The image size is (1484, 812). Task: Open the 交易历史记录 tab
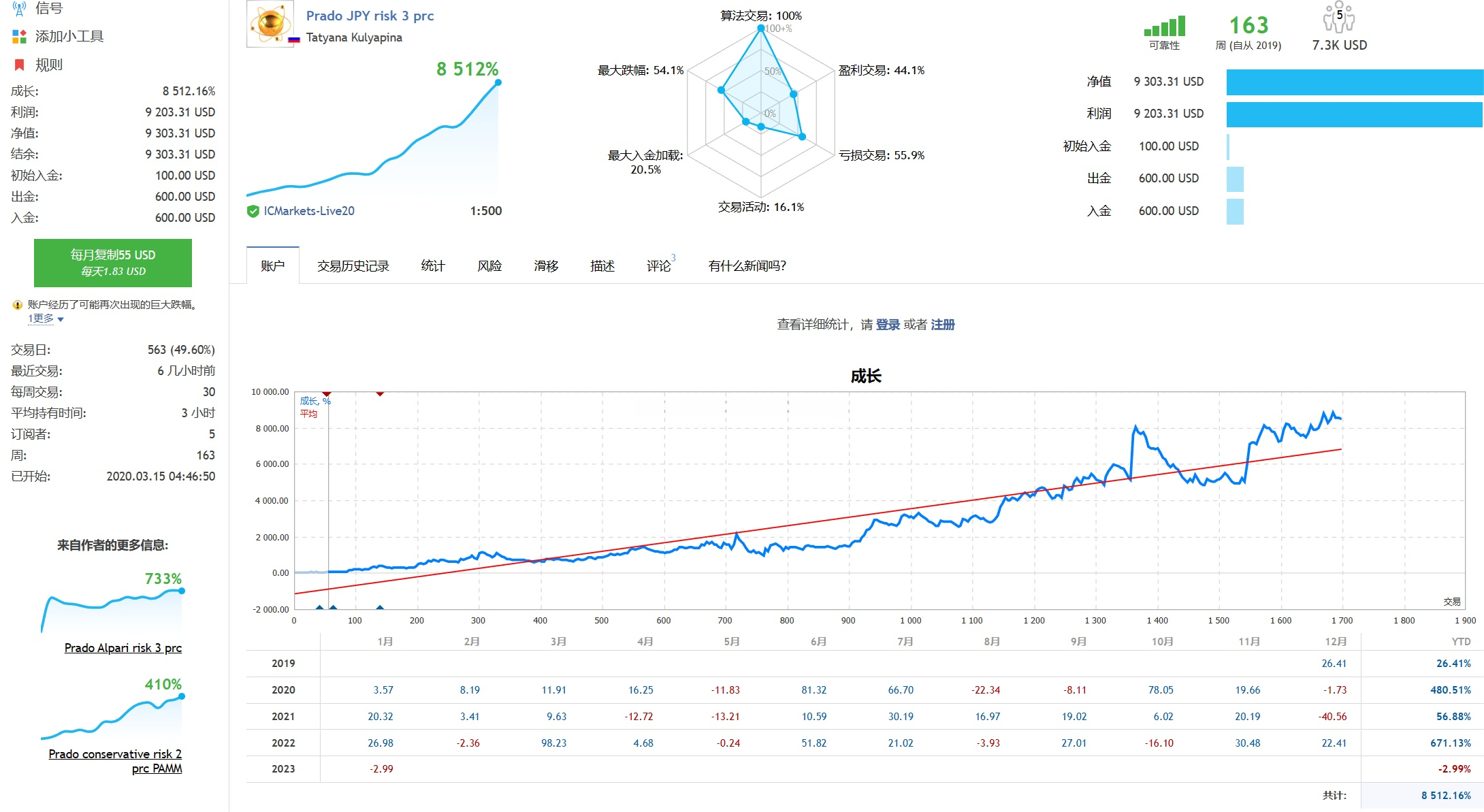(353, 266)
